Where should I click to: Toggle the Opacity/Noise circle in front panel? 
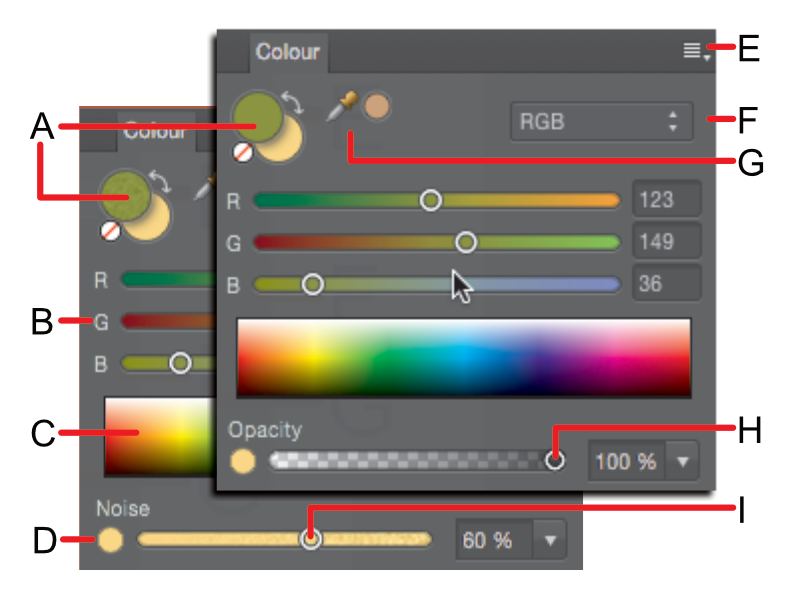point(243,461)
